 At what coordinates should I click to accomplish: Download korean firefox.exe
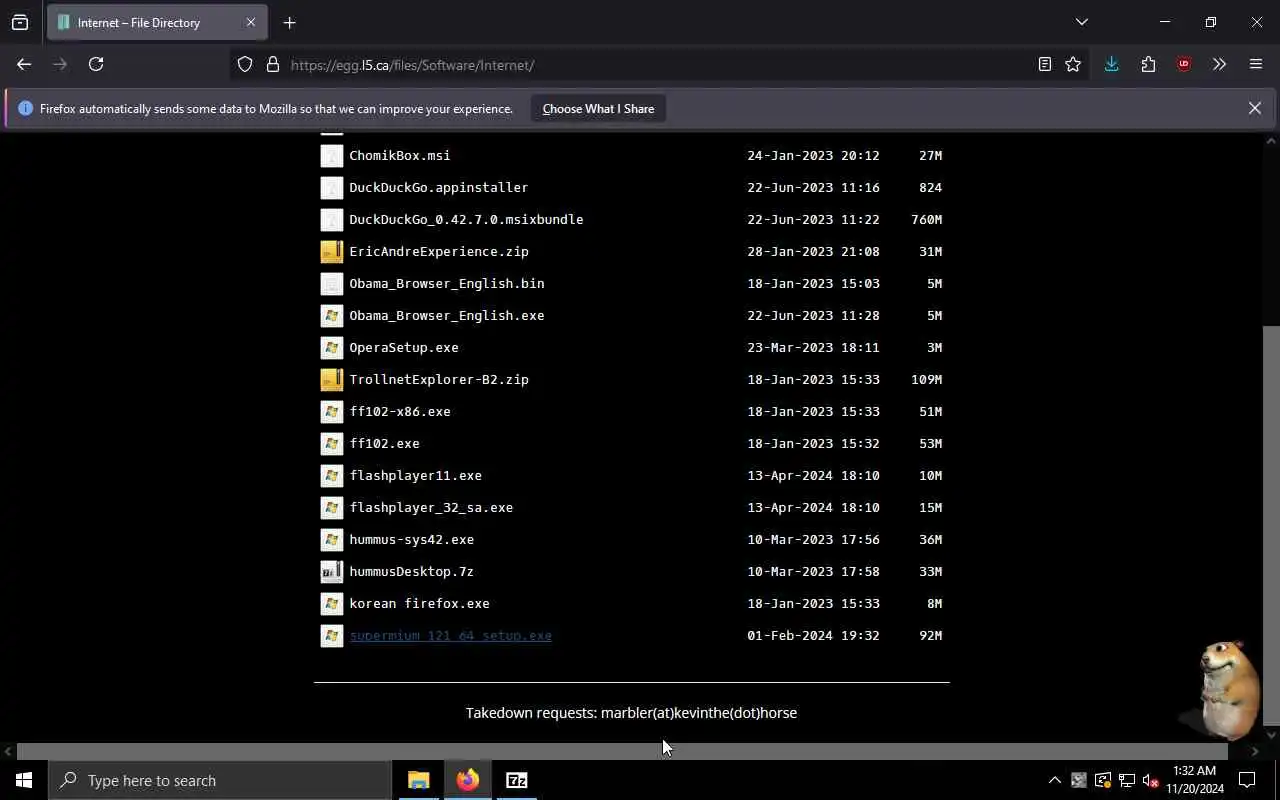tap(419, 603)
